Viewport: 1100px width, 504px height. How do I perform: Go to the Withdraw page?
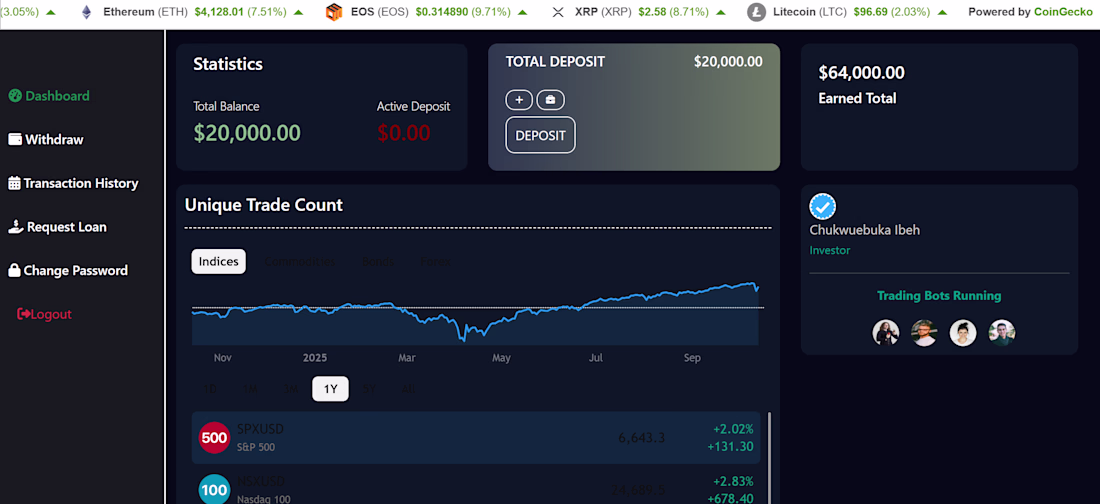coord(46,140)
